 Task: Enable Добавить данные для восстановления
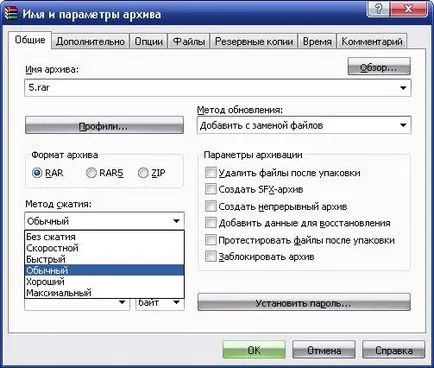(x=211, y=223)
